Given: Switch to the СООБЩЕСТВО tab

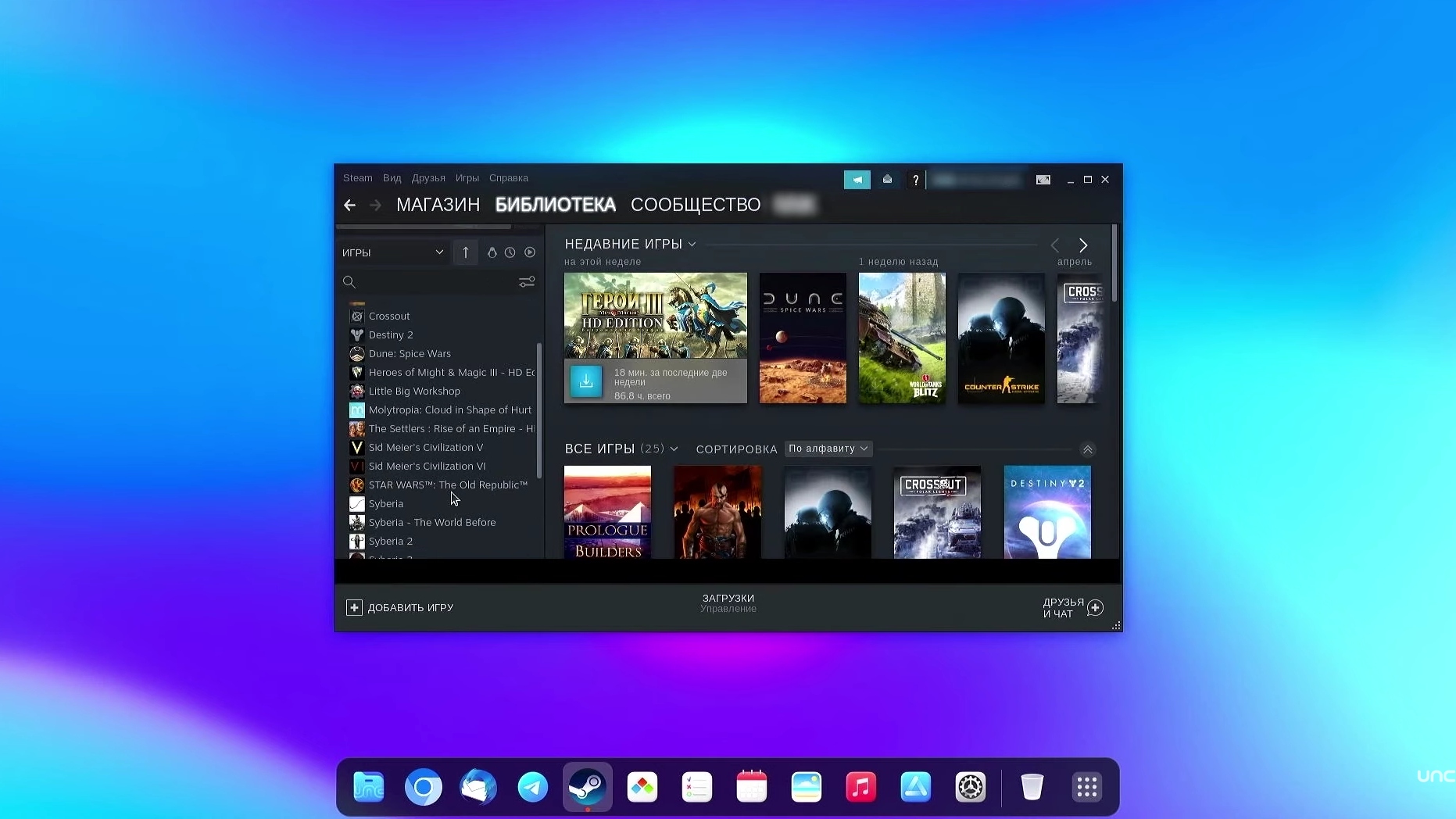Looking at the screenshot, I should tap(696, 205).
